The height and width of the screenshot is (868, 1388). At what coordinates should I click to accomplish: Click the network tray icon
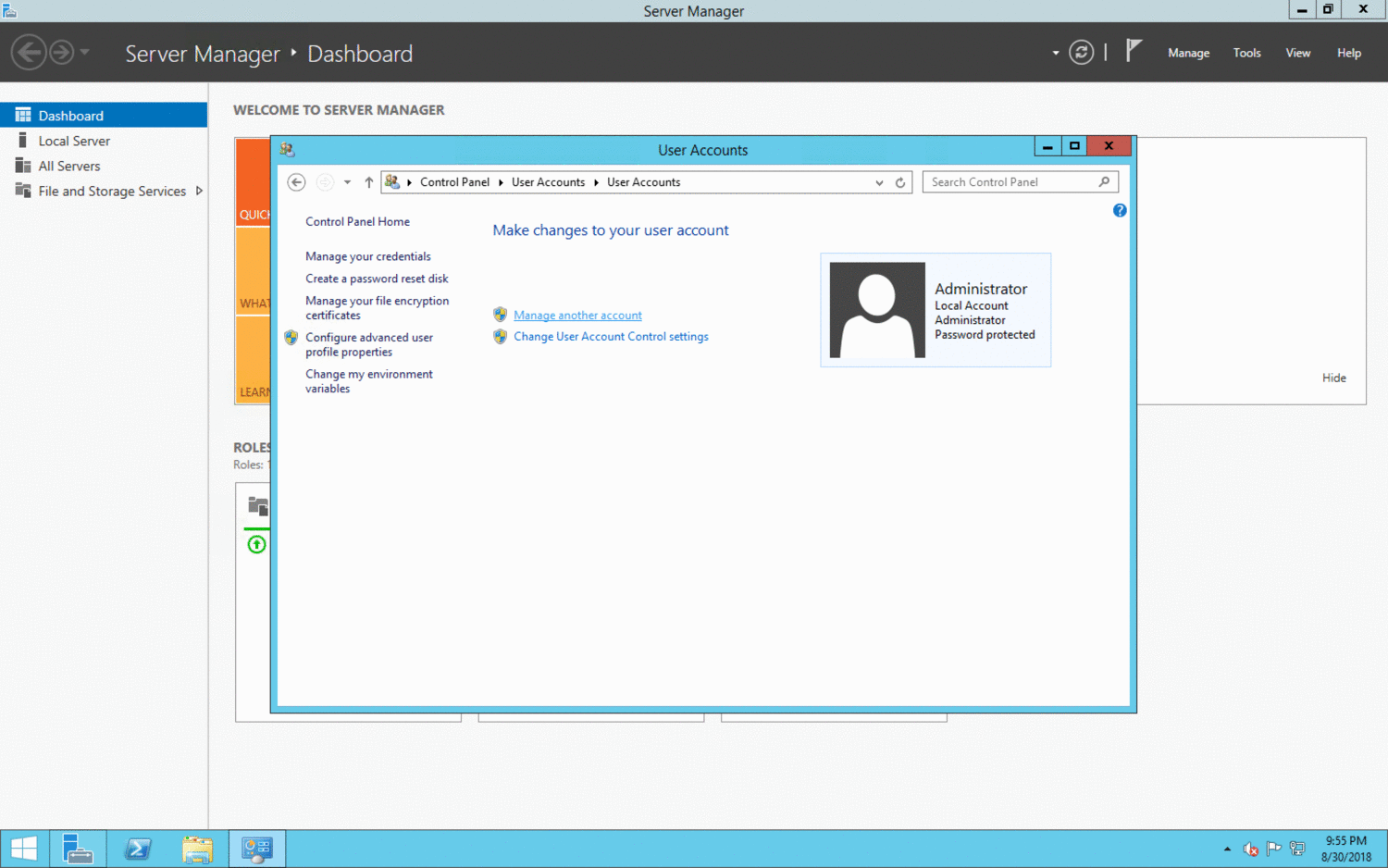pos(1297,849)
